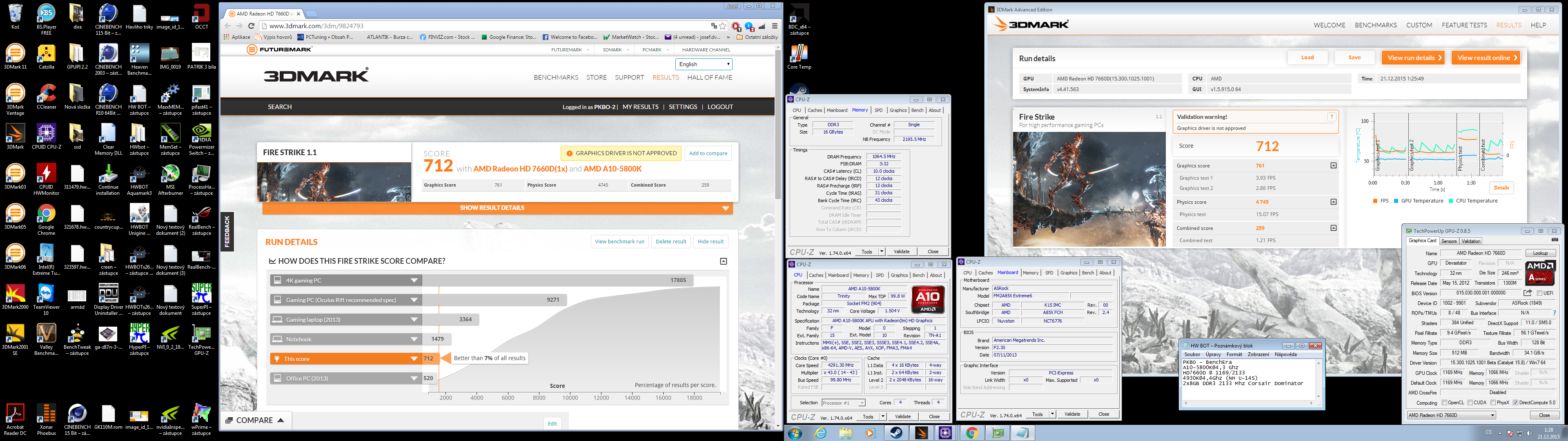1568x441 pixels.
Task: Open the GPU selector dropdown in GPU-Z
Action: (1452, 415)
